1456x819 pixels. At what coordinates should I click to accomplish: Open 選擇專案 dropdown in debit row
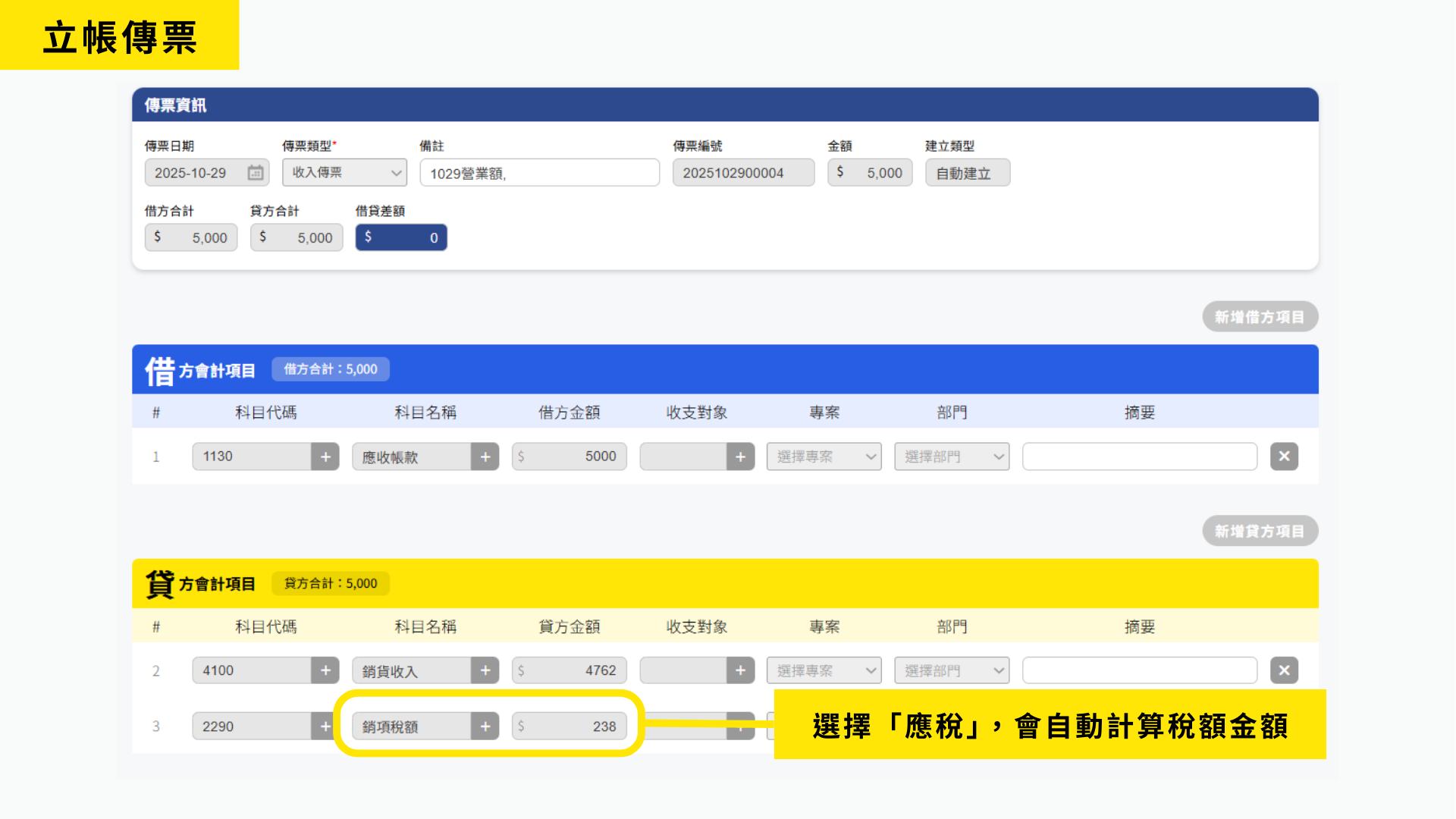tap(824, 457)
